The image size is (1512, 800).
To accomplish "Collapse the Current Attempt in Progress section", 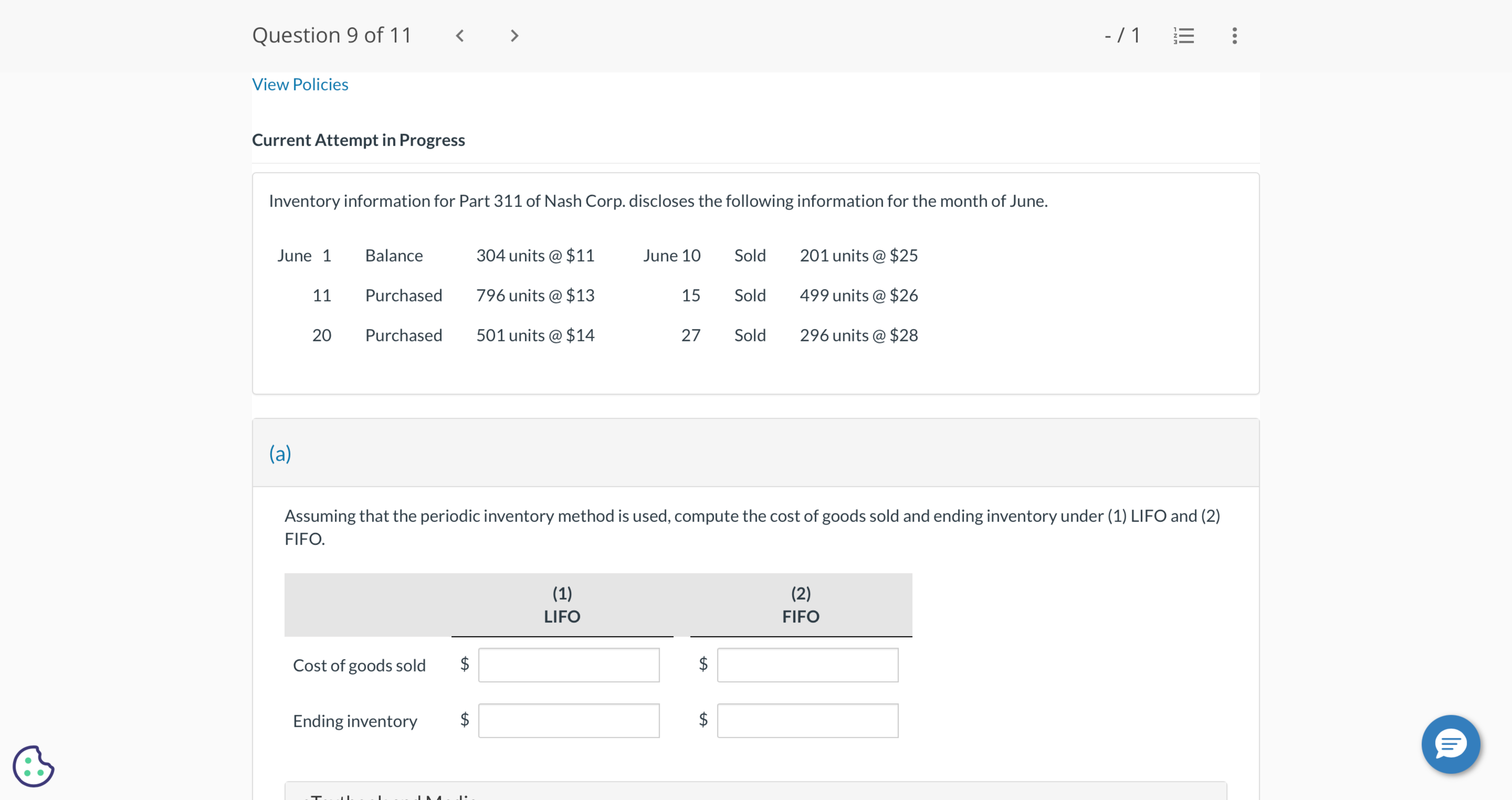I will (x=358, y=140).
